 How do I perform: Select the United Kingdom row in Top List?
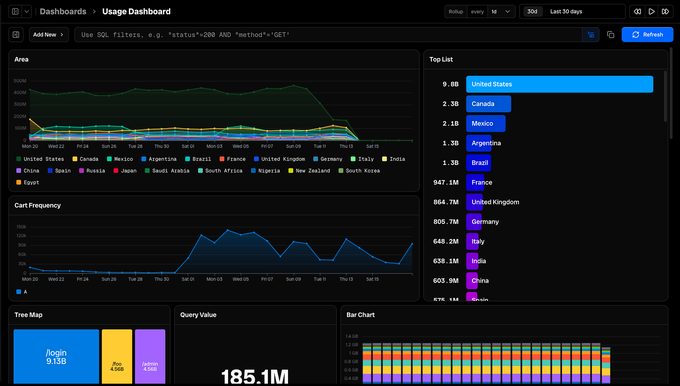pos(542,202)
